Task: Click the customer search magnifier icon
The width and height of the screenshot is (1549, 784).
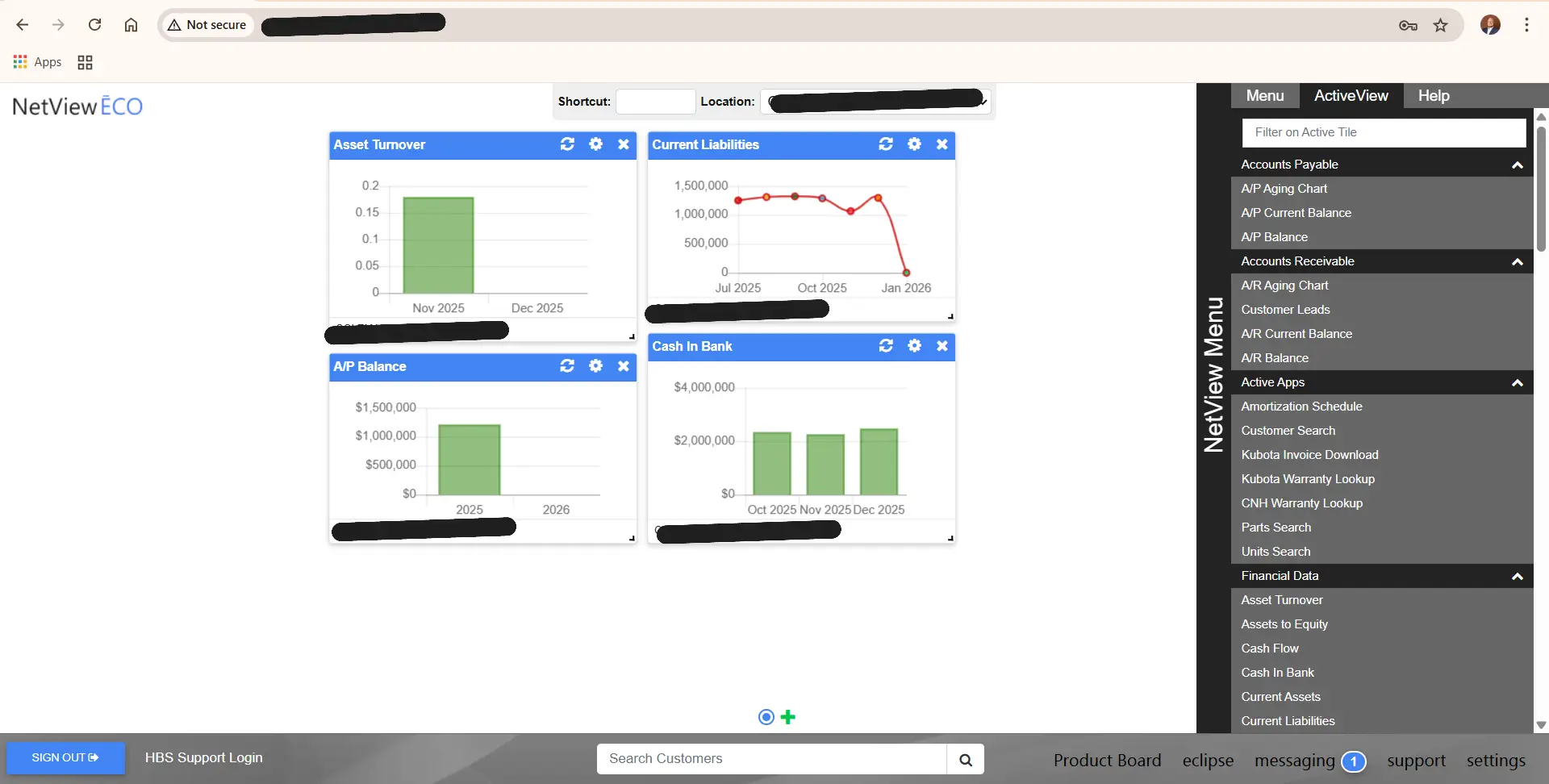Action: (x=965, y=759)
